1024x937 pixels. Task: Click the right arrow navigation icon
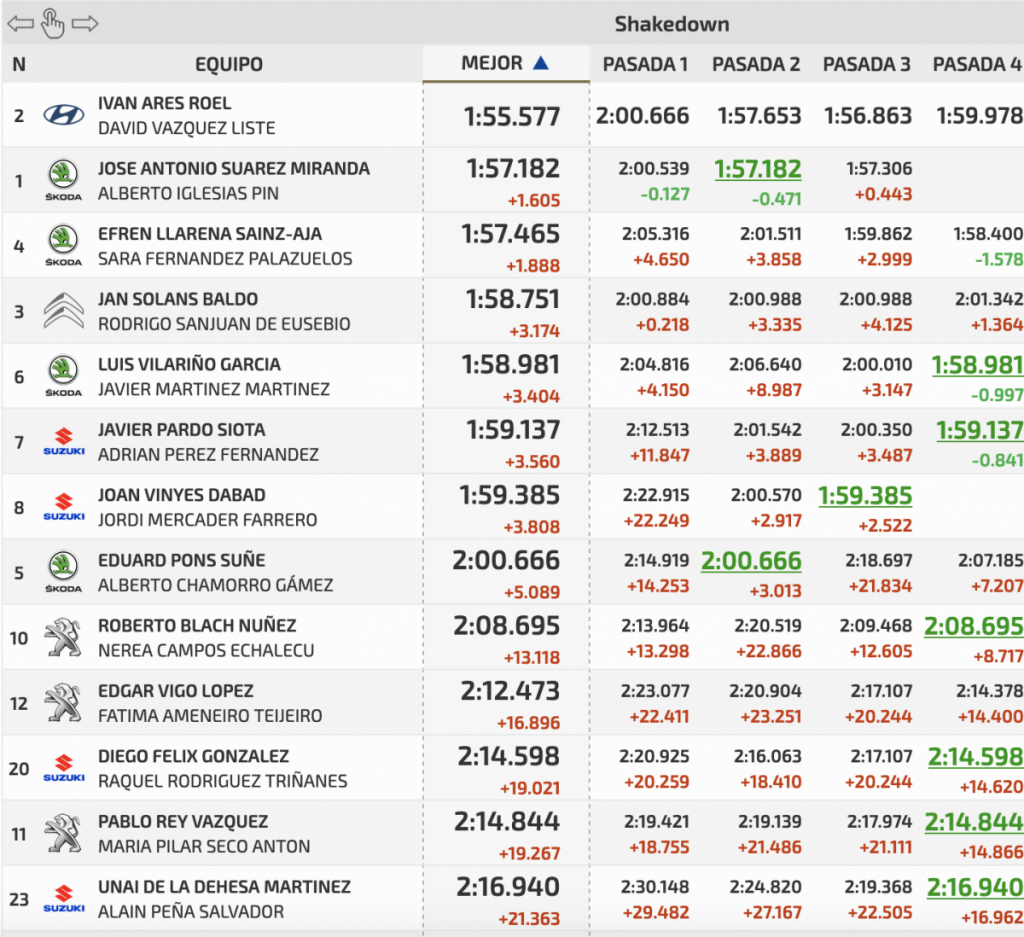click(x=85, y=23)
